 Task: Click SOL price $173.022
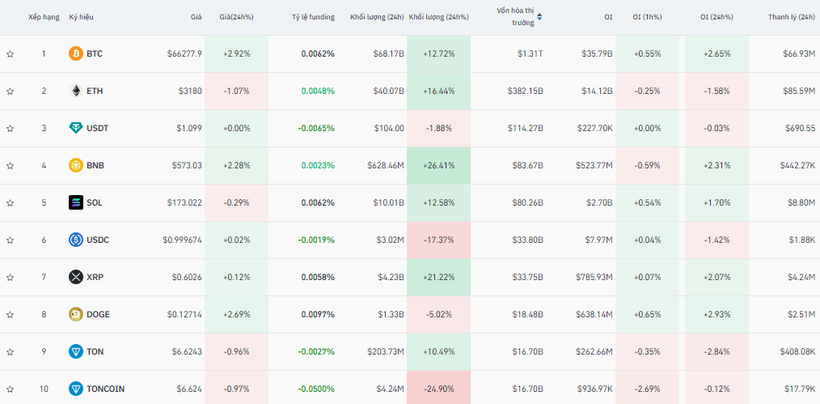point(185,203)
